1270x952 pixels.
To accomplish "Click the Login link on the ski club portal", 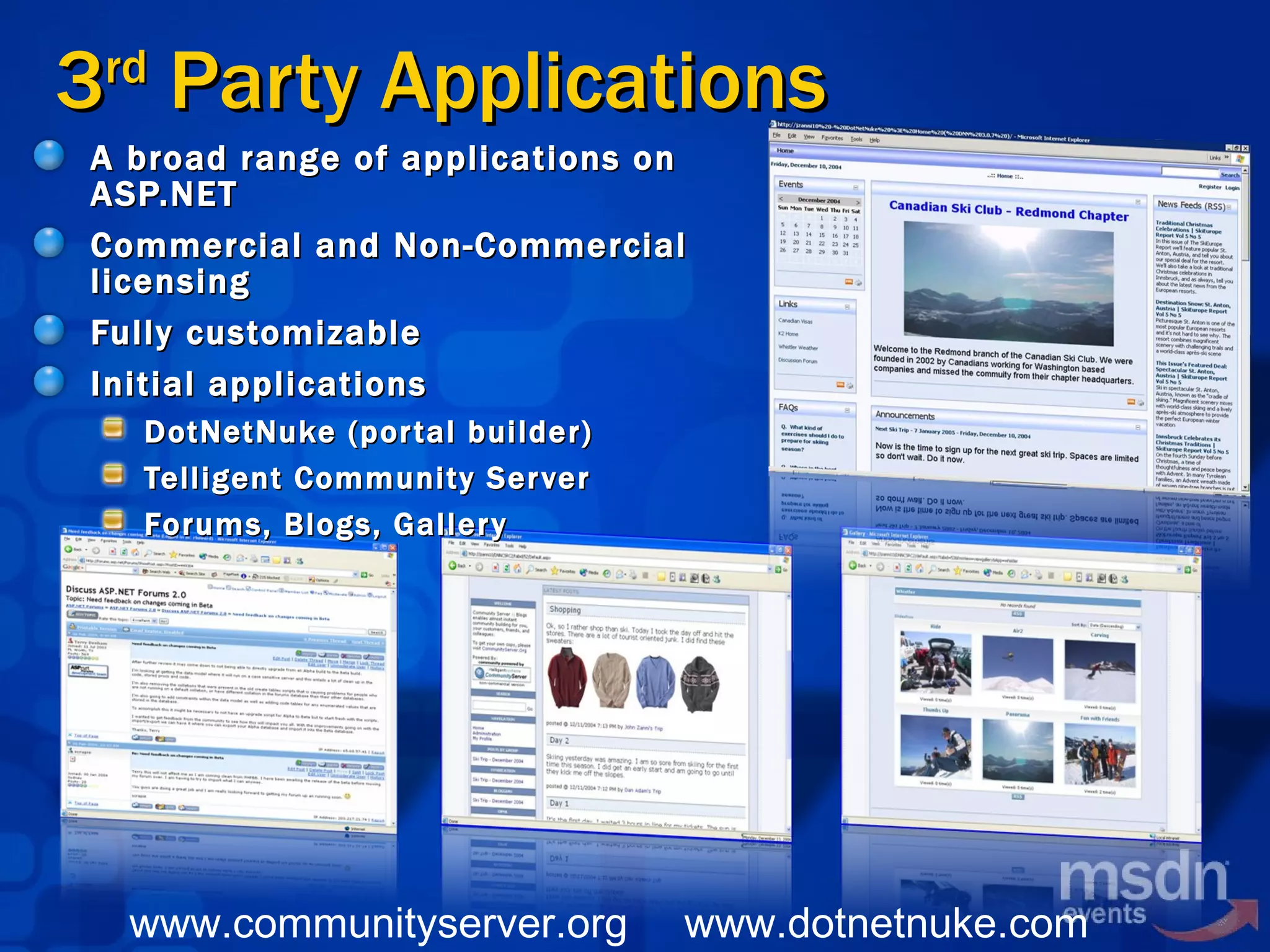I will click(x=1232, y=188).
